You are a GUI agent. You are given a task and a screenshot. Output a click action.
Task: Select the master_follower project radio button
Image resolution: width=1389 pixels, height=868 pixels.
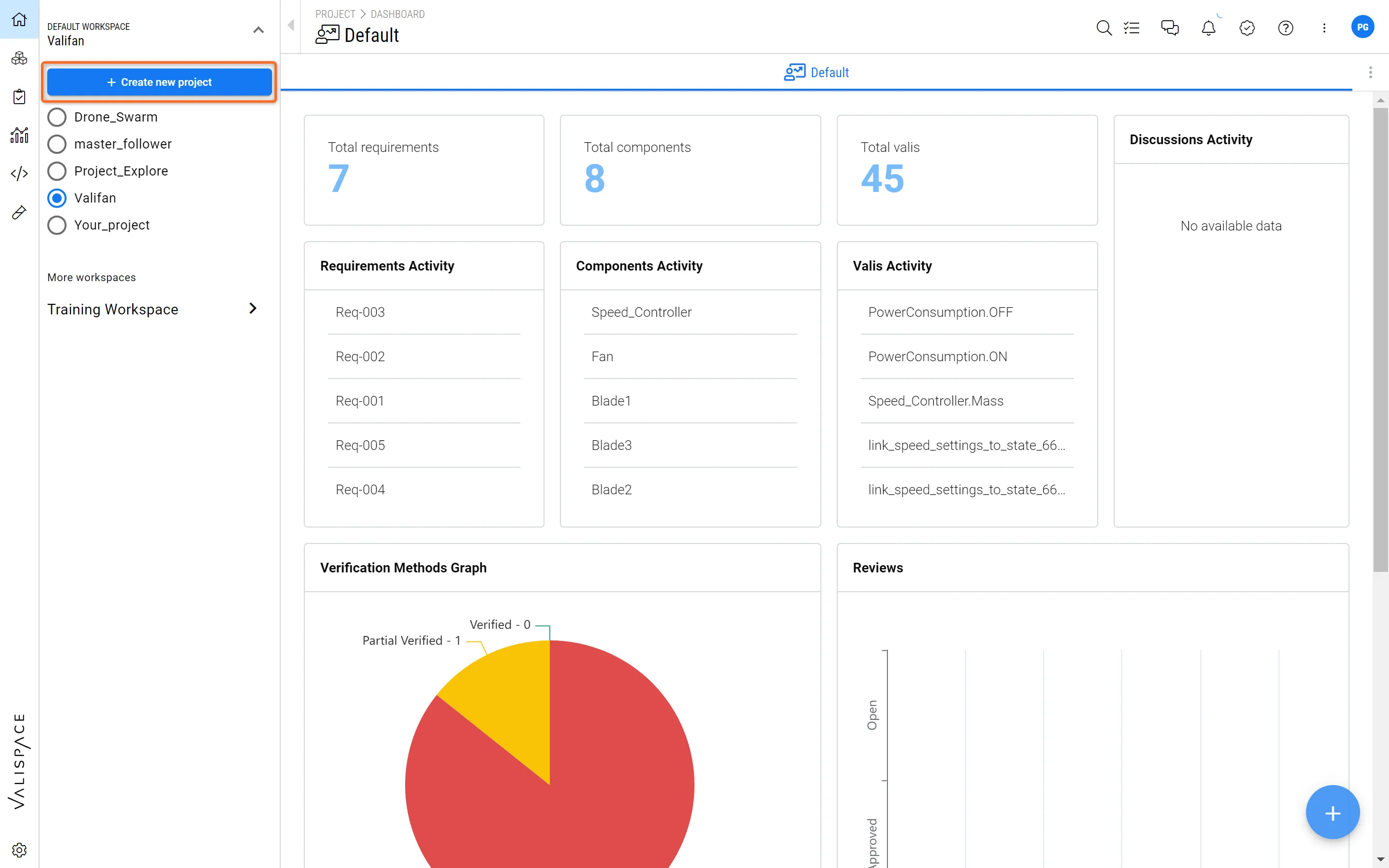point(57,144)
